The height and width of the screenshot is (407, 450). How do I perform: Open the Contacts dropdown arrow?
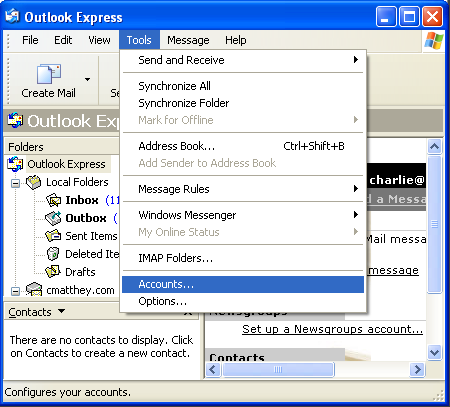click(61, 311)
